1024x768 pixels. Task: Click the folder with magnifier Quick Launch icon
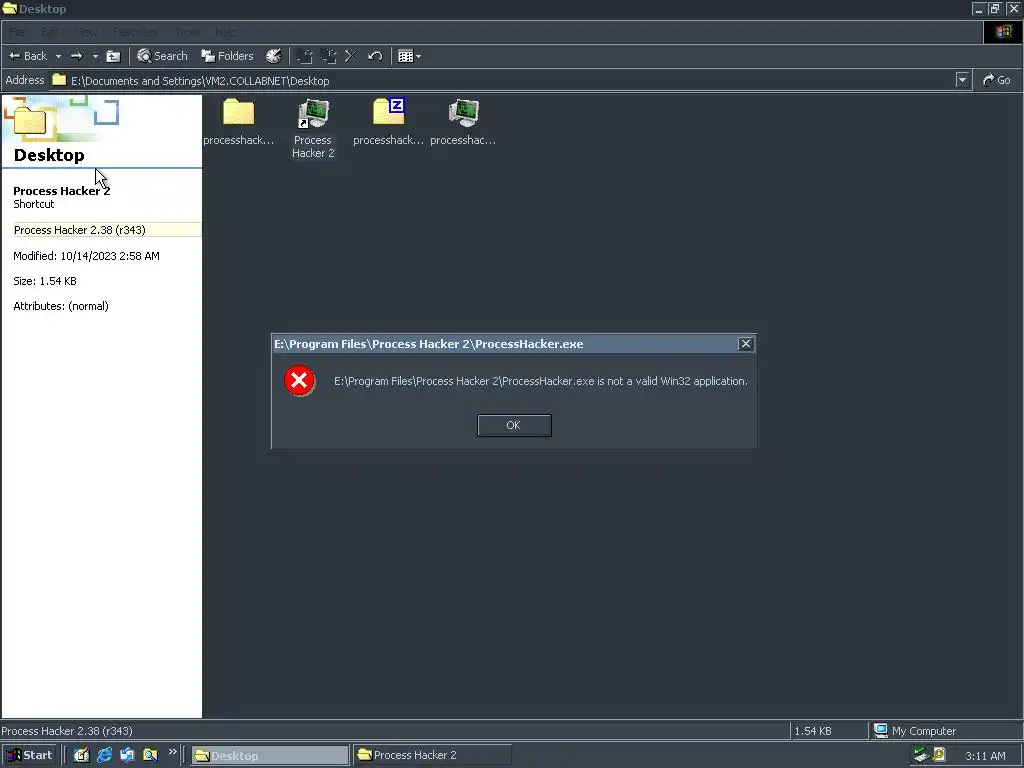pos(150,755)
